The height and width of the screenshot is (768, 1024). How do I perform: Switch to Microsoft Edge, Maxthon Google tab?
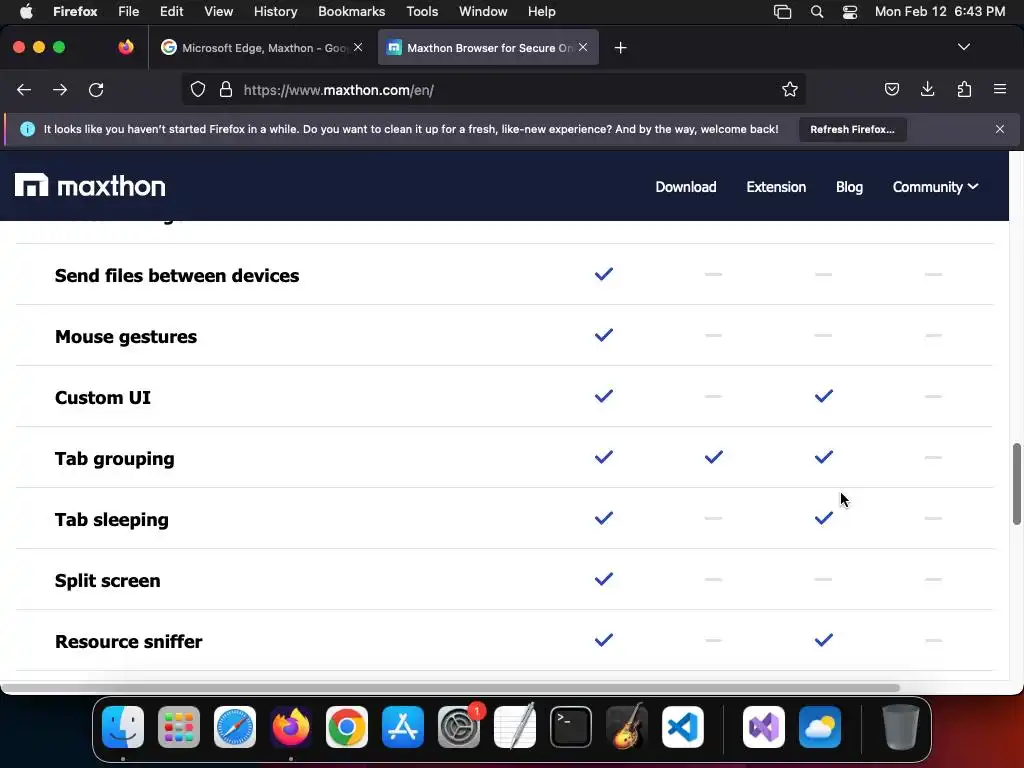[263, 48]
